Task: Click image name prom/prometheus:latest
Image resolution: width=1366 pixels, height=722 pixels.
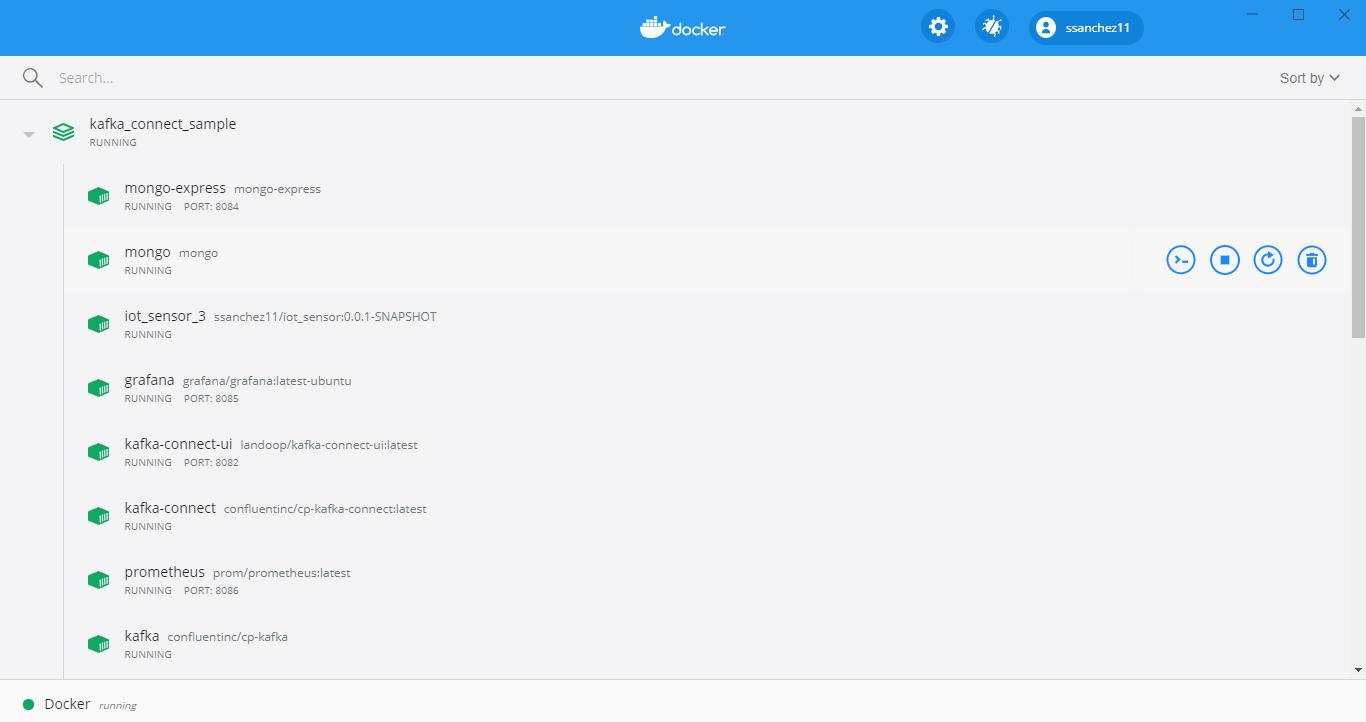Action: [x=282, y=573]
